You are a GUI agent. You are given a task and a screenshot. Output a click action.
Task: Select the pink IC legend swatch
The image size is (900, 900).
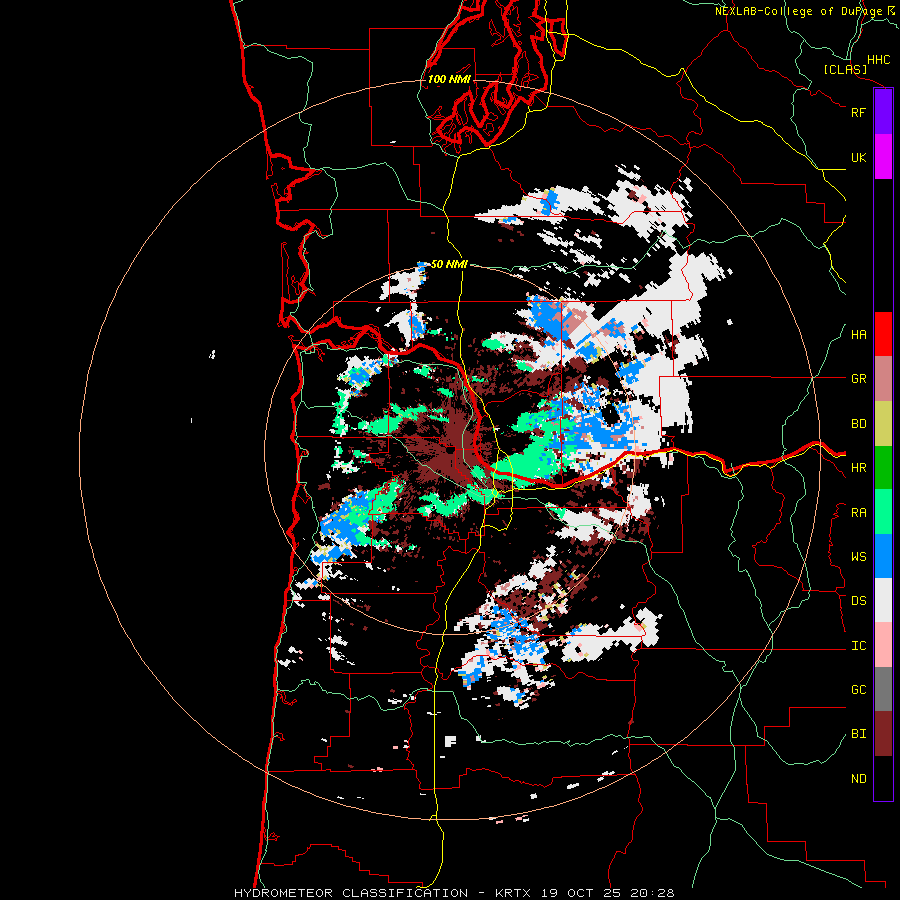click(883, 645)
